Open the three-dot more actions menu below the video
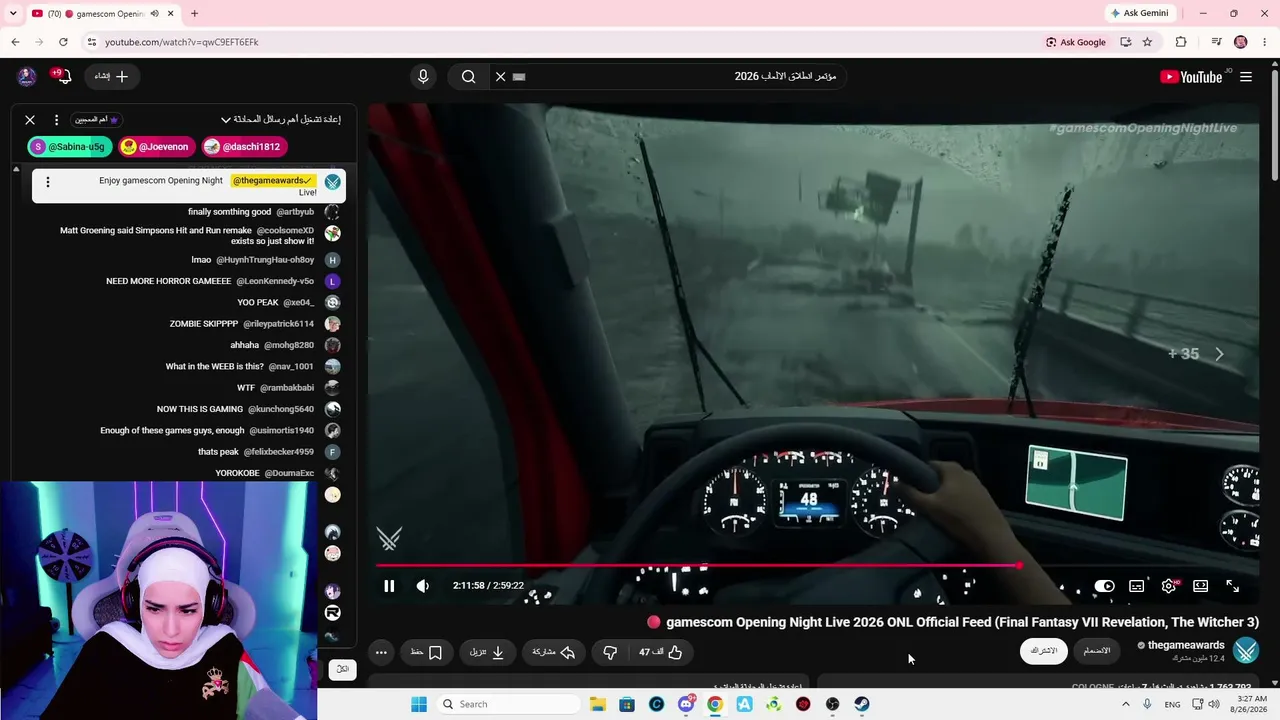Image resolution: width=1280 pixels, height=720 pixels. [x=381, y=652]
